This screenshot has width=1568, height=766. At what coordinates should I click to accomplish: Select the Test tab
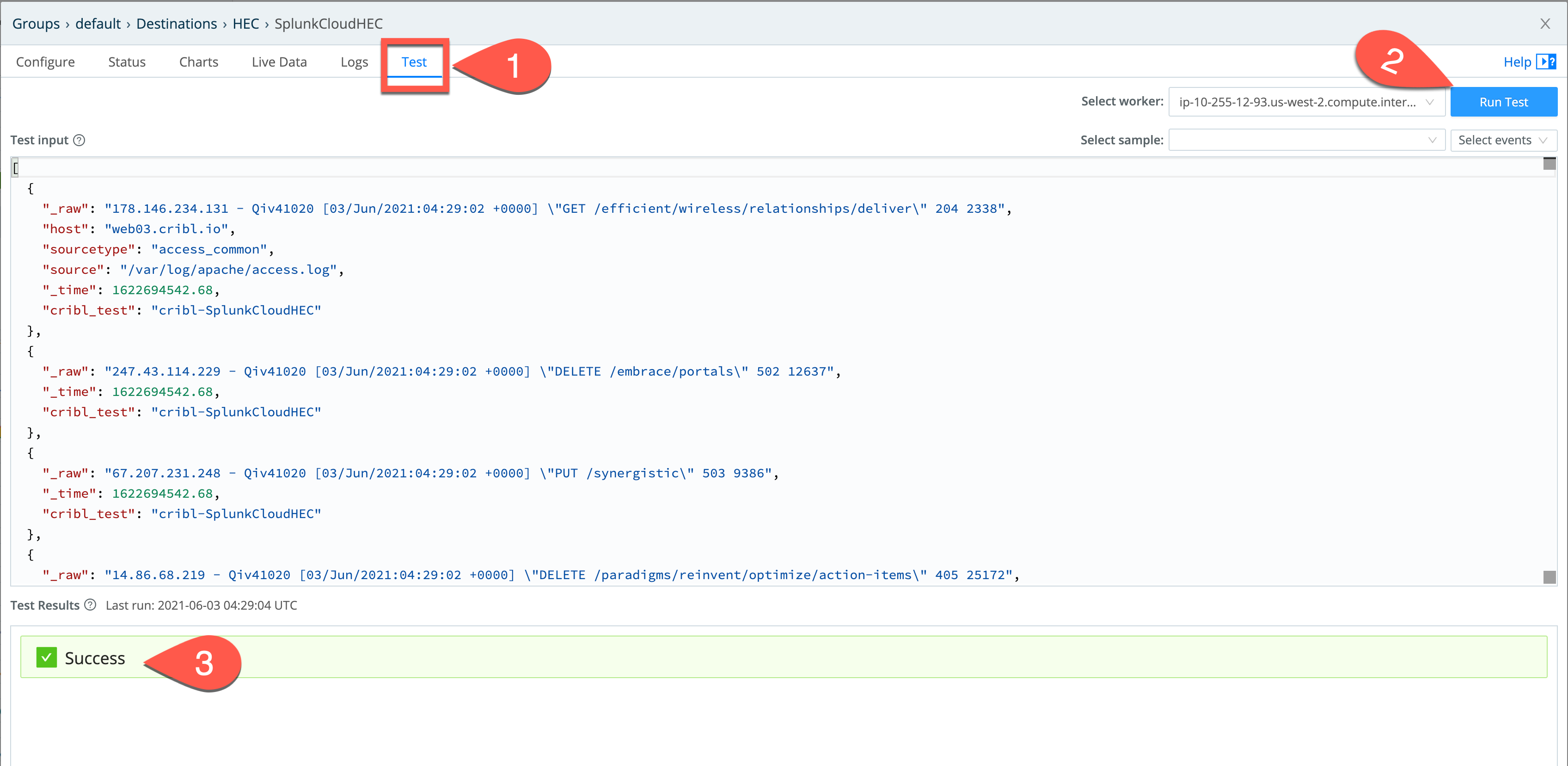click(x=415, y=62)
